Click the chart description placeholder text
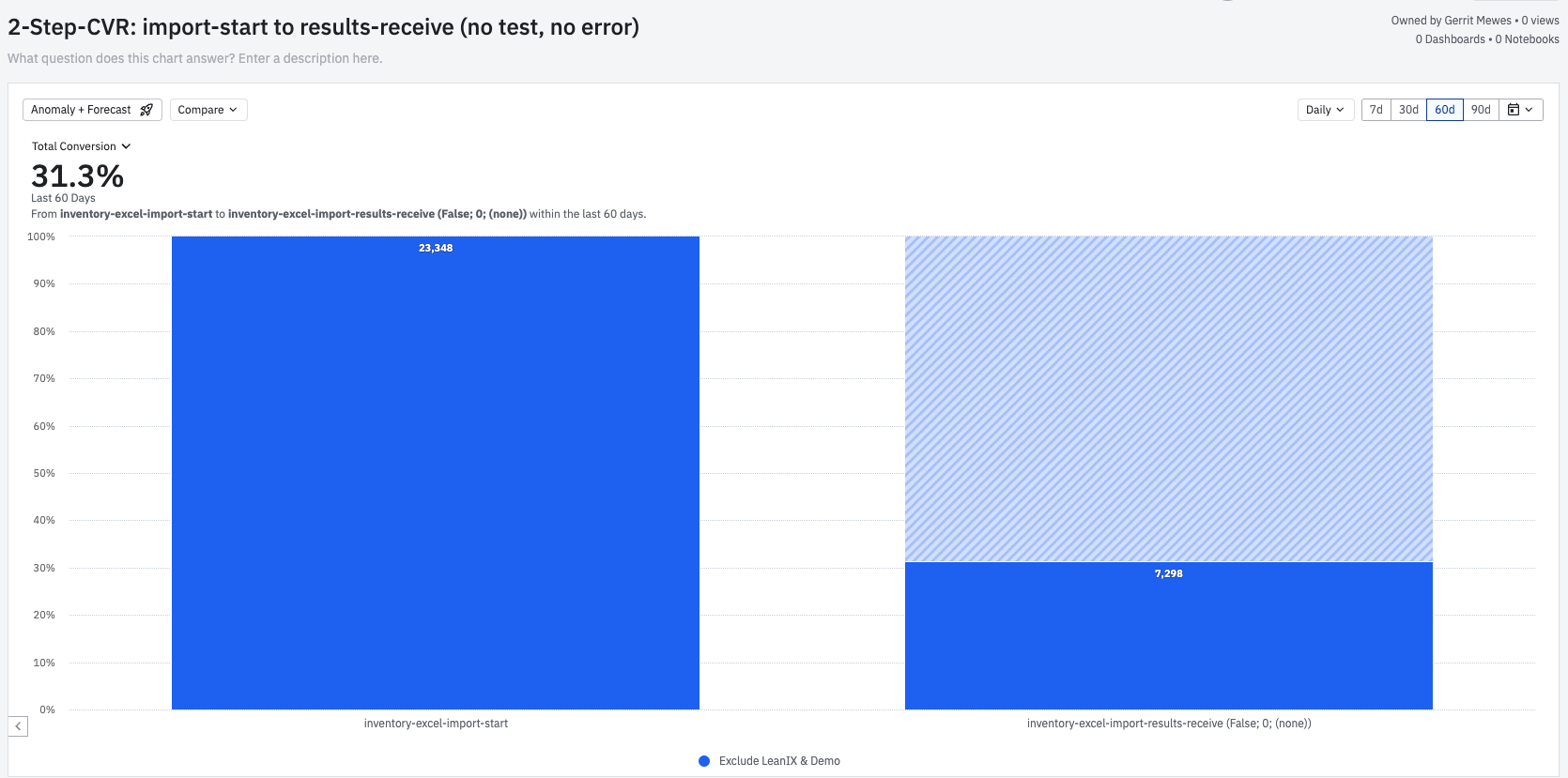 click(195, 58)
